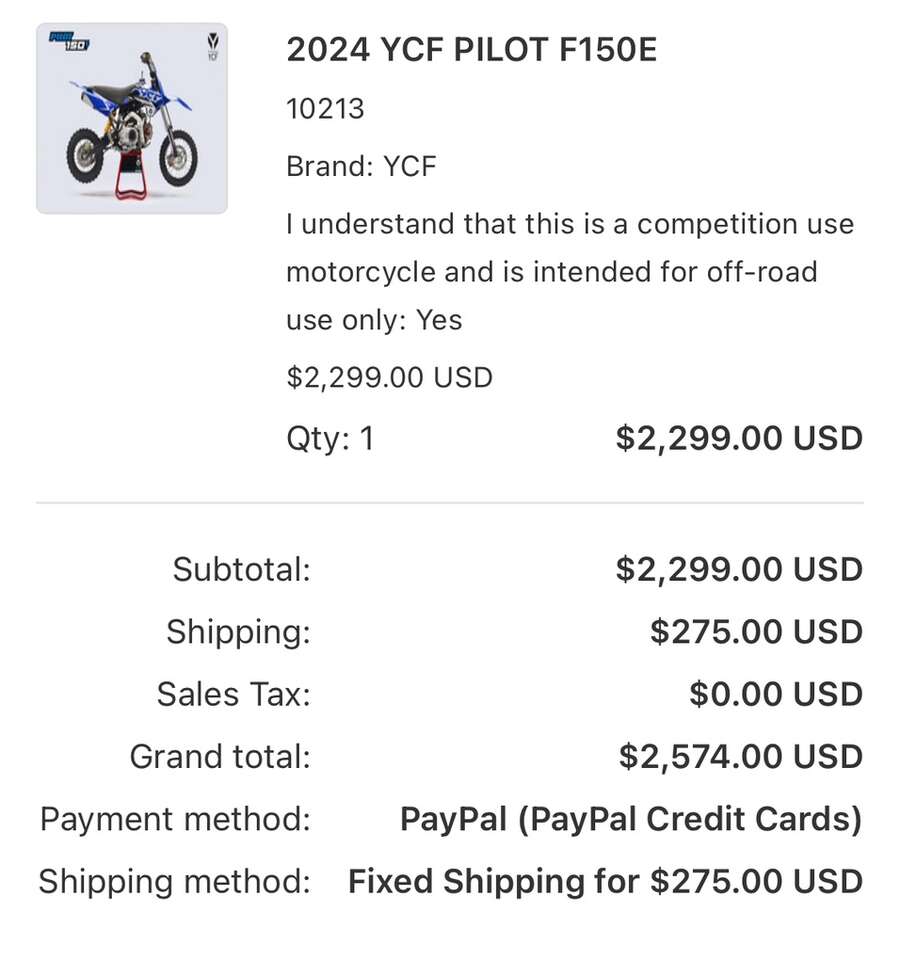The width and height of the screenshot is (900, 960).
Task: Click the Brand: YCF line
Action: click(361, 166)
